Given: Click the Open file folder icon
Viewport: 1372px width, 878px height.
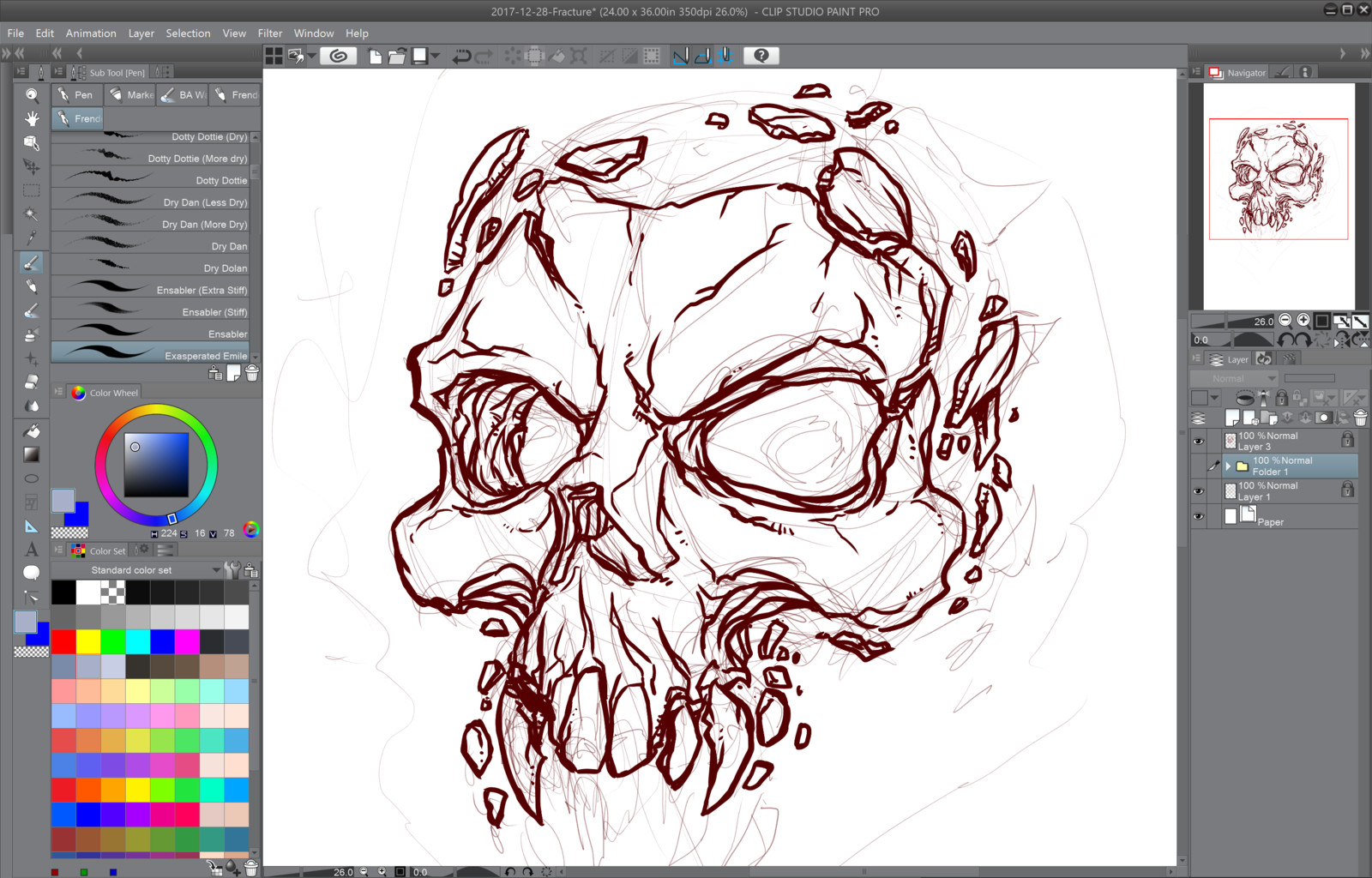Looking at the screenshot, I should click(x=396, y=56).
